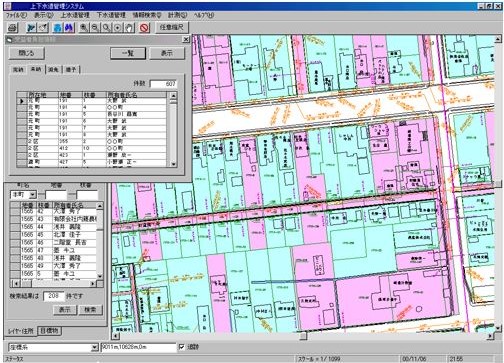Image resolution: width=504 pixels, height=363 pixels.
Task: Click the red prohibition cancel icon
Action: [x=144, y=28]
